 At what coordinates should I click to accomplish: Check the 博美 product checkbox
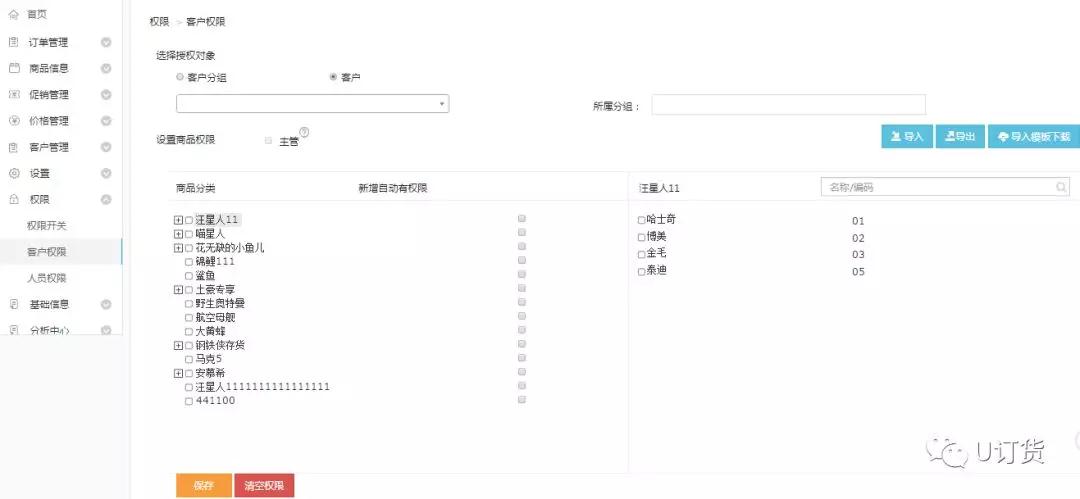[641, 238]
